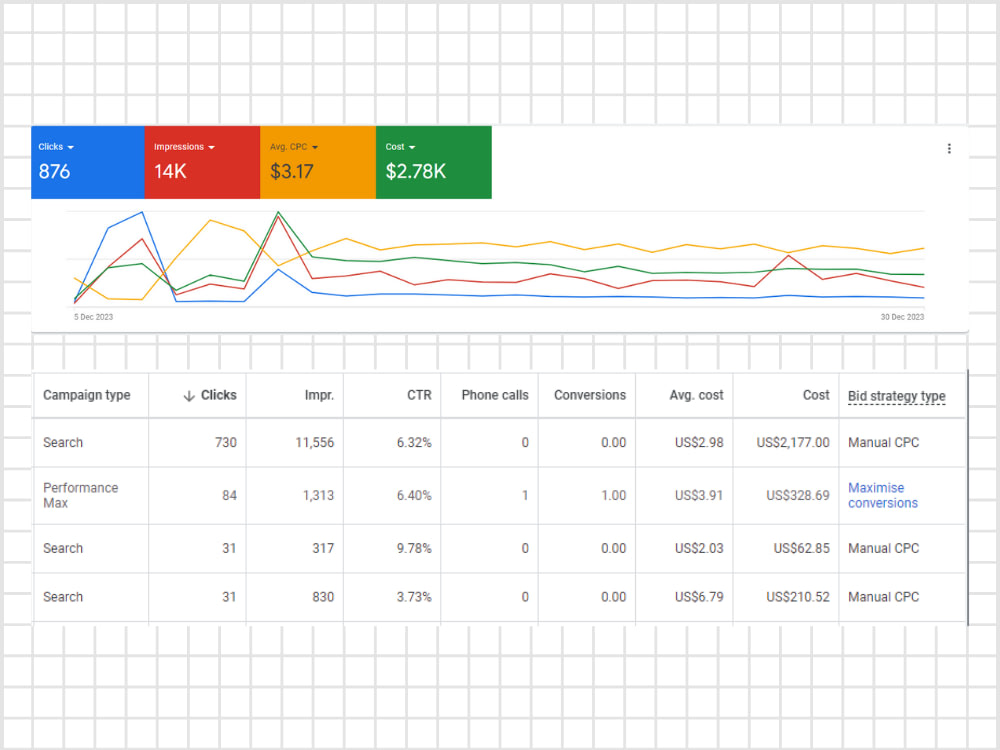Open the Clicks metric dropdown

click(x=56, y=147)
